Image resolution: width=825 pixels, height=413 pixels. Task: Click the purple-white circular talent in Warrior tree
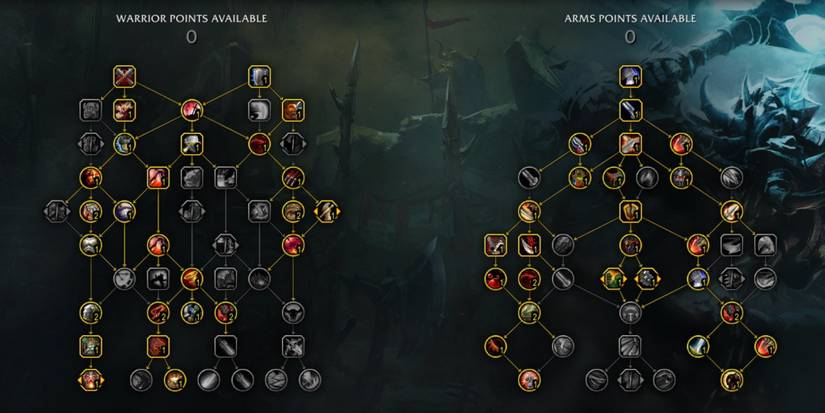pyautogui.click(x=124, y=211)
